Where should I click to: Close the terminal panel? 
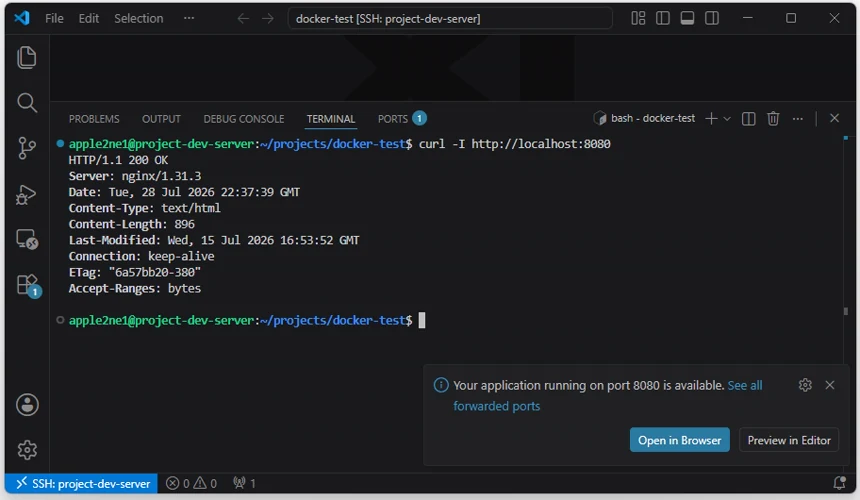click(x=834, y=118)
